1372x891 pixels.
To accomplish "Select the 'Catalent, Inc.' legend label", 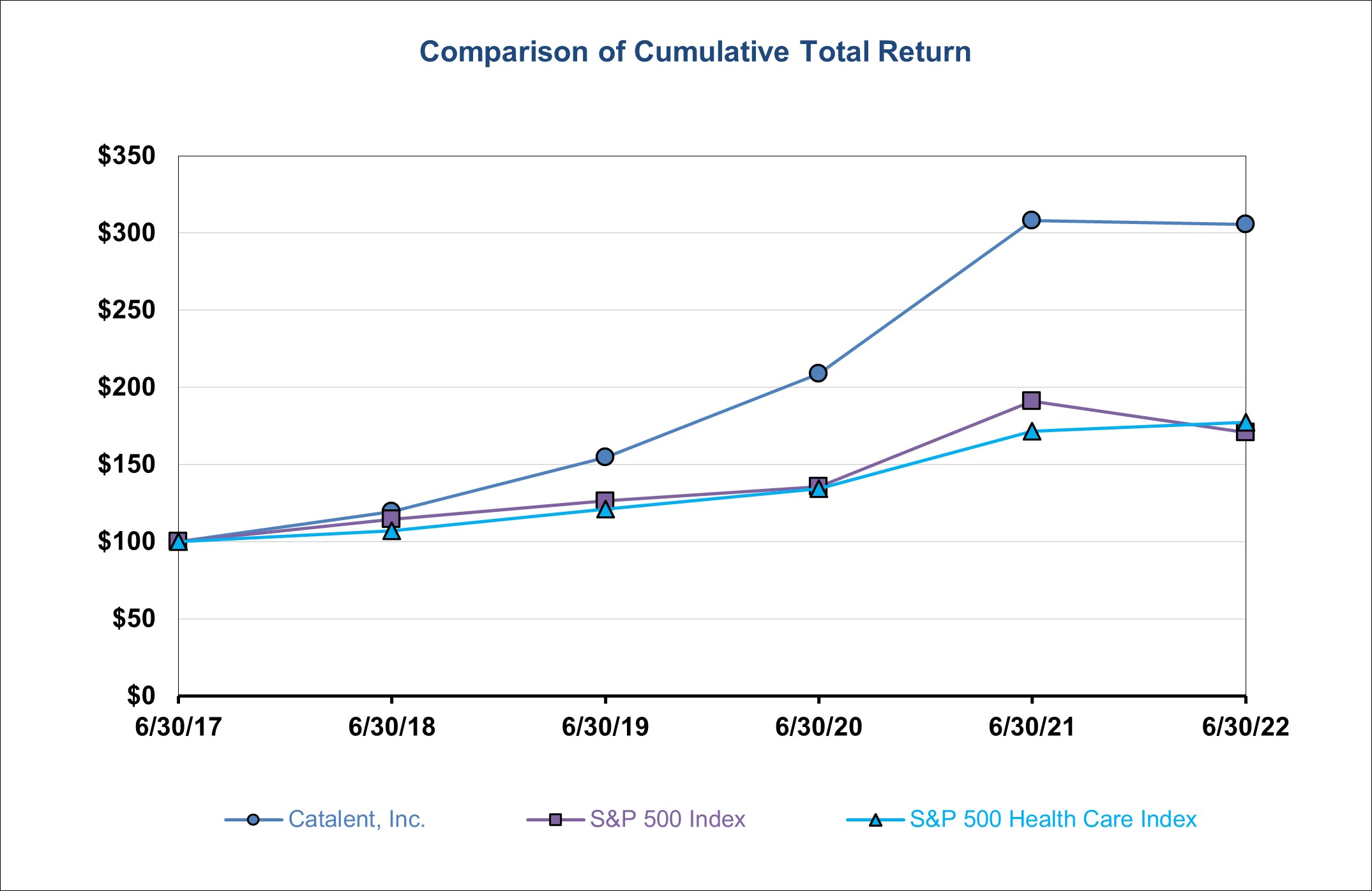I will coord(357,819).
